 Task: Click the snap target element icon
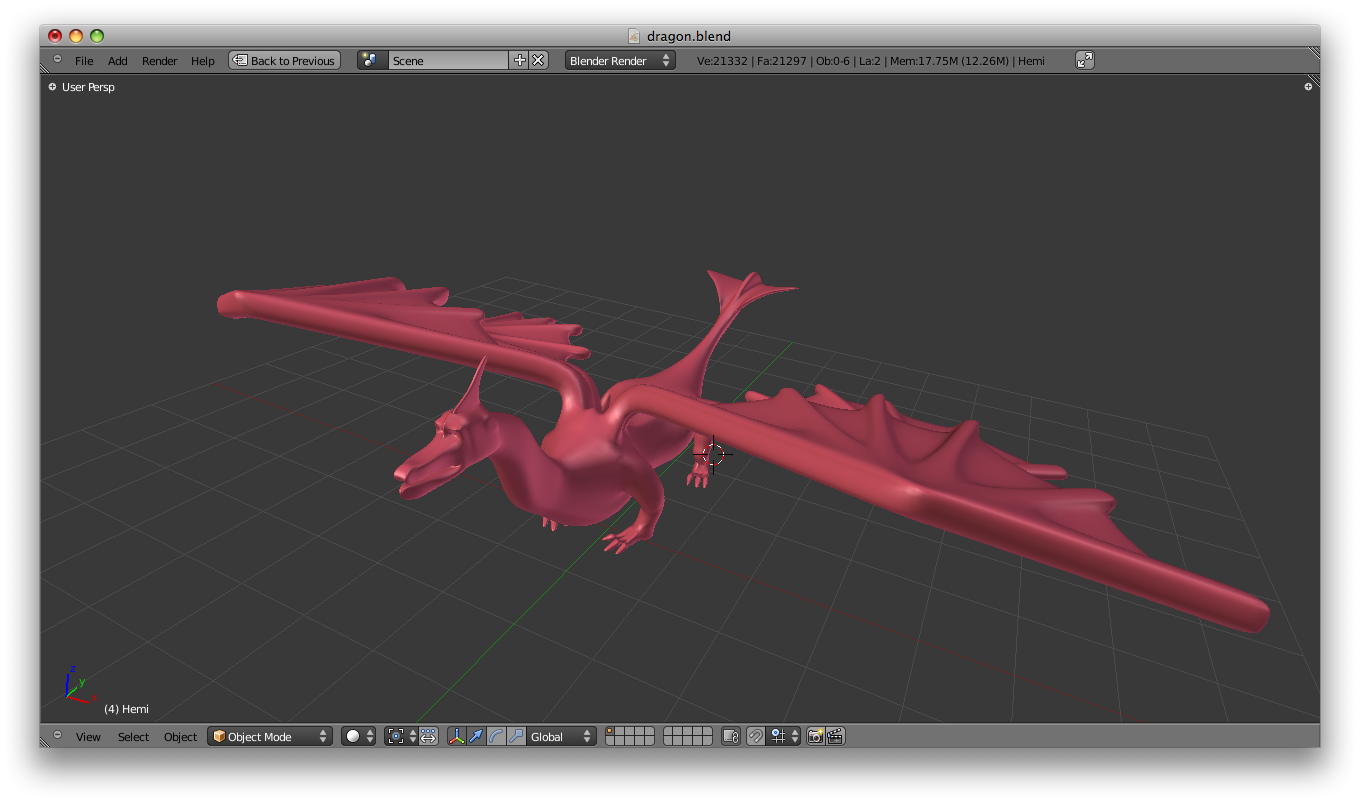[778, 736]
